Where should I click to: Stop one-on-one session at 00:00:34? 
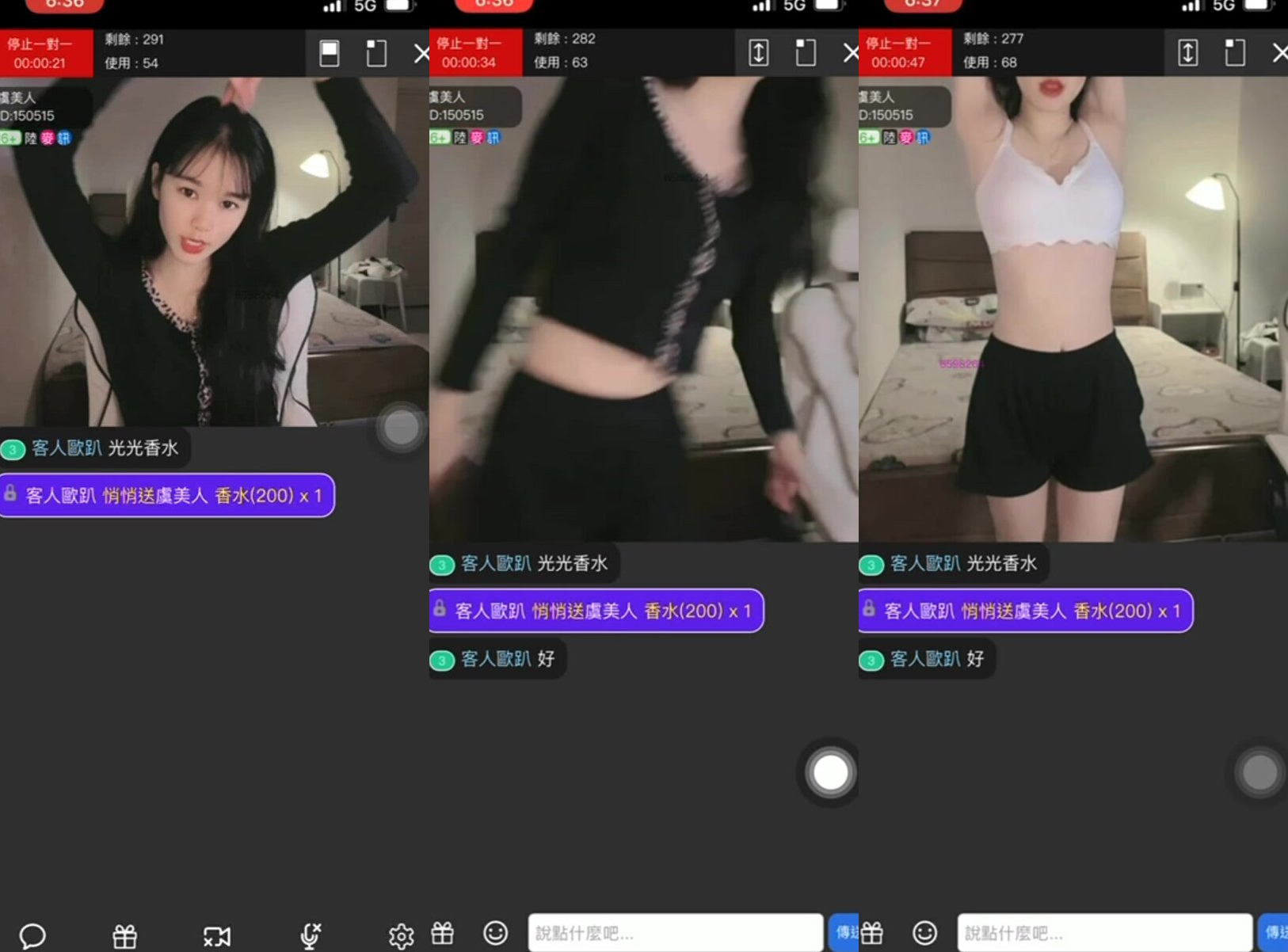(x=475, y=52)
